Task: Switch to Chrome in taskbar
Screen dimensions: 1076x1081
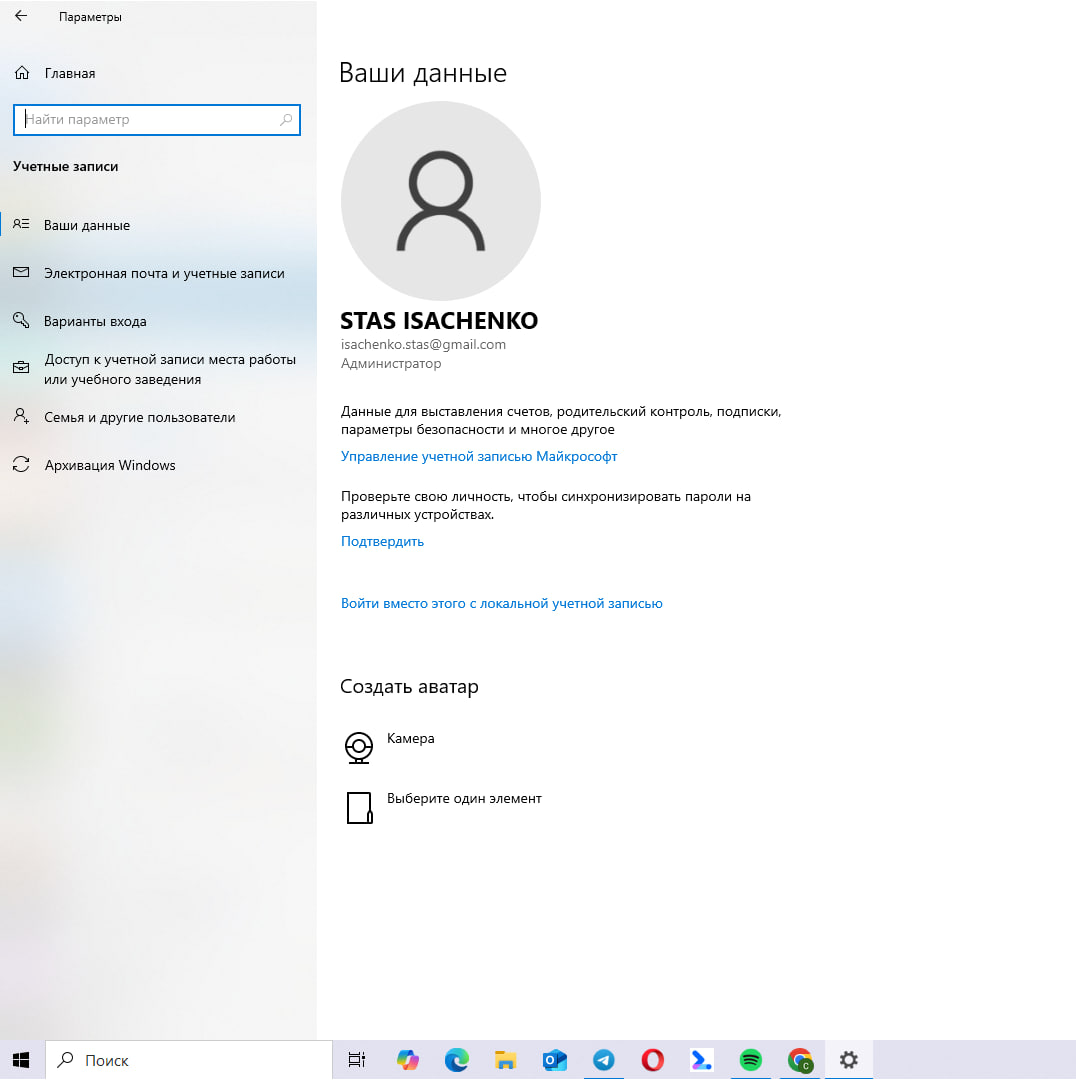Action: (x=800, y=1060)
